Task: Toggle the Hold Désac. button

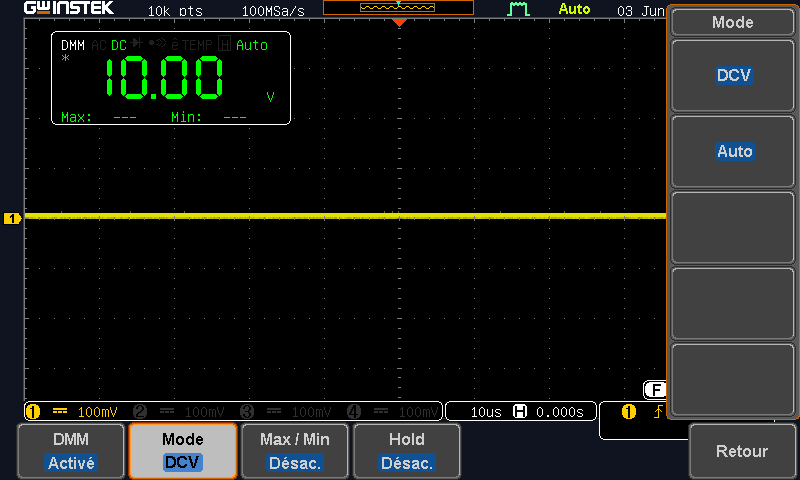Action: click(x=407, y=451)
